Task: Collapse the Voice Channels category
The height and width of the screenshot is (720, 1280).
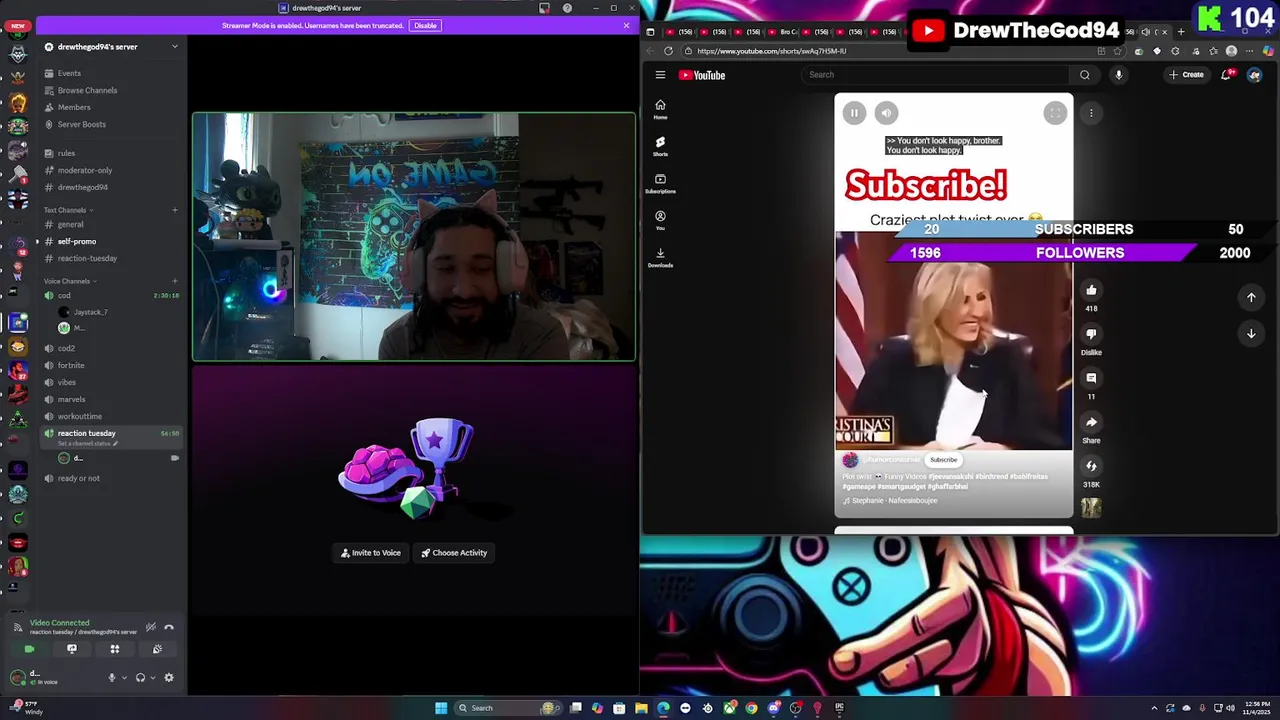Action: (x=70, y=281)
